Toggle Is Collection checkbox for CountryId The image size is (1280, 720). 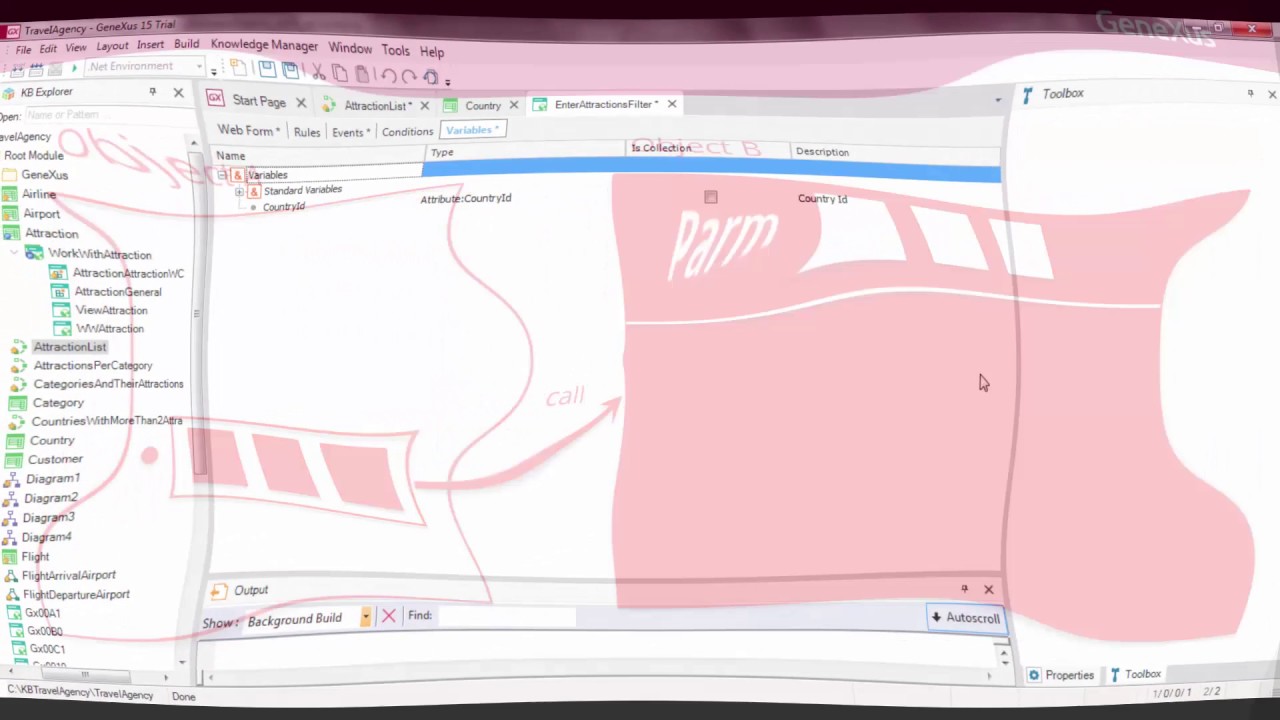point(710,198)
